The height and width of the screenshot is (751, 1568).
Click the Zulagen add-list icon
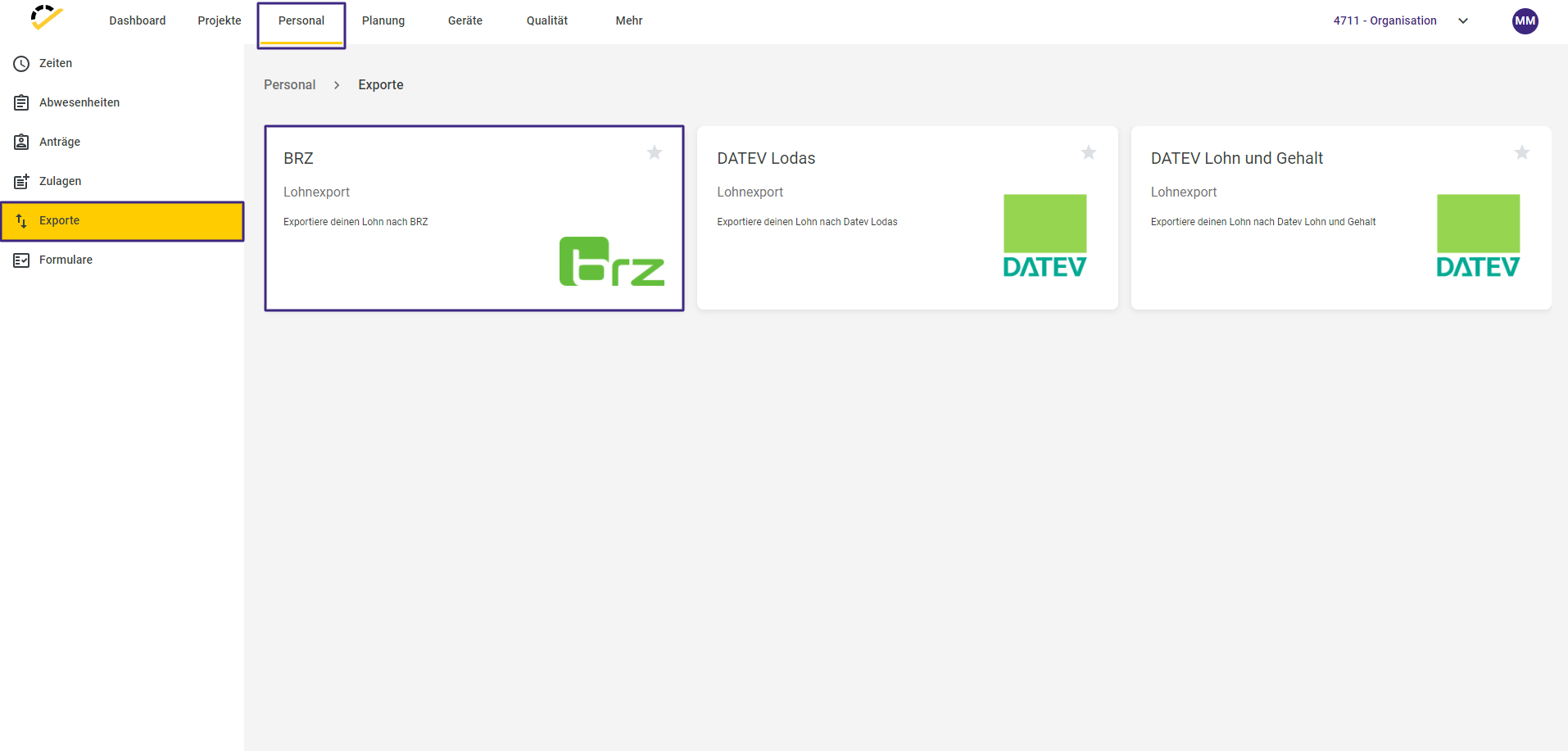click(21, 181)
